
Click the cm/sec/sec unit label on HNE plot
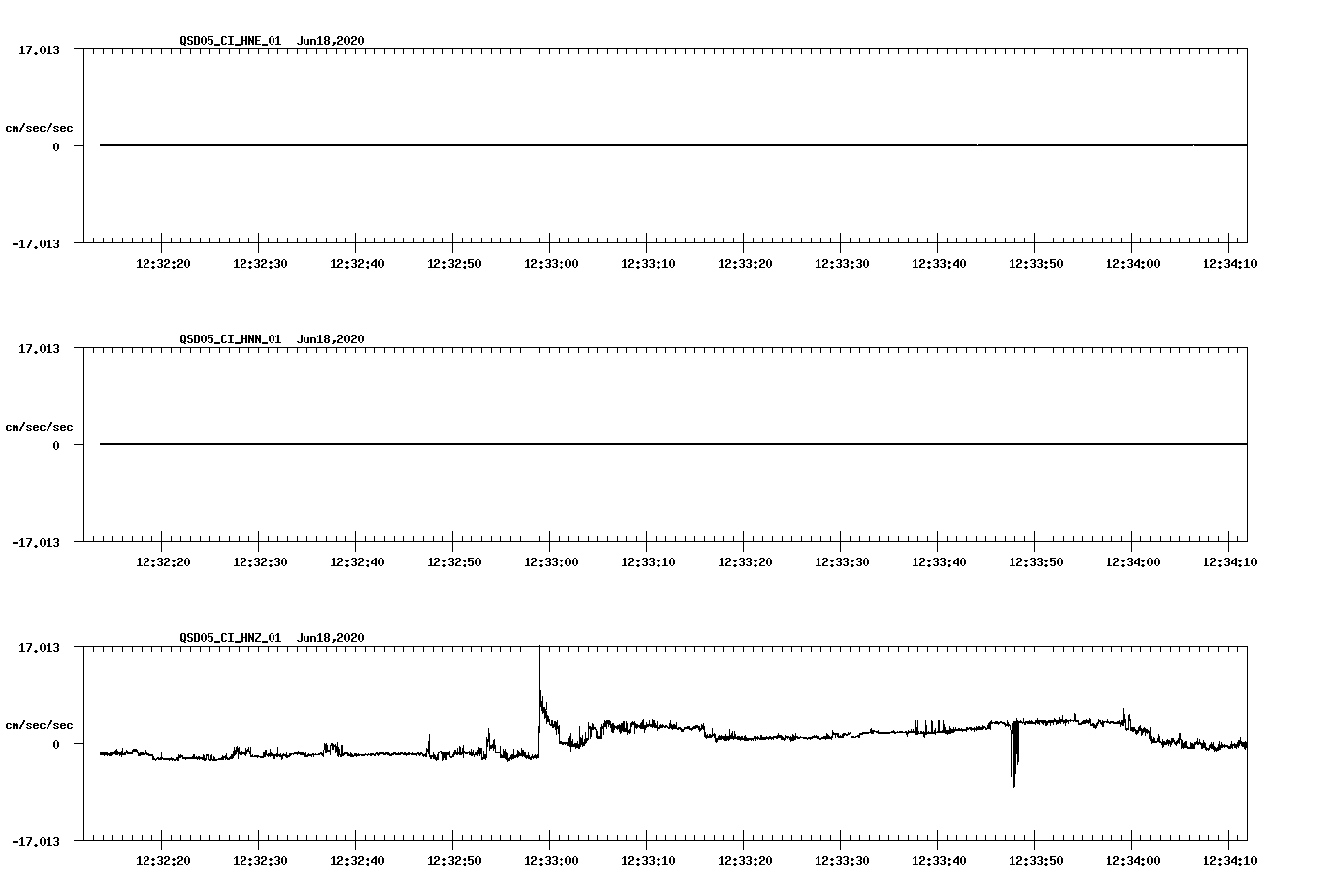(40, 128)
